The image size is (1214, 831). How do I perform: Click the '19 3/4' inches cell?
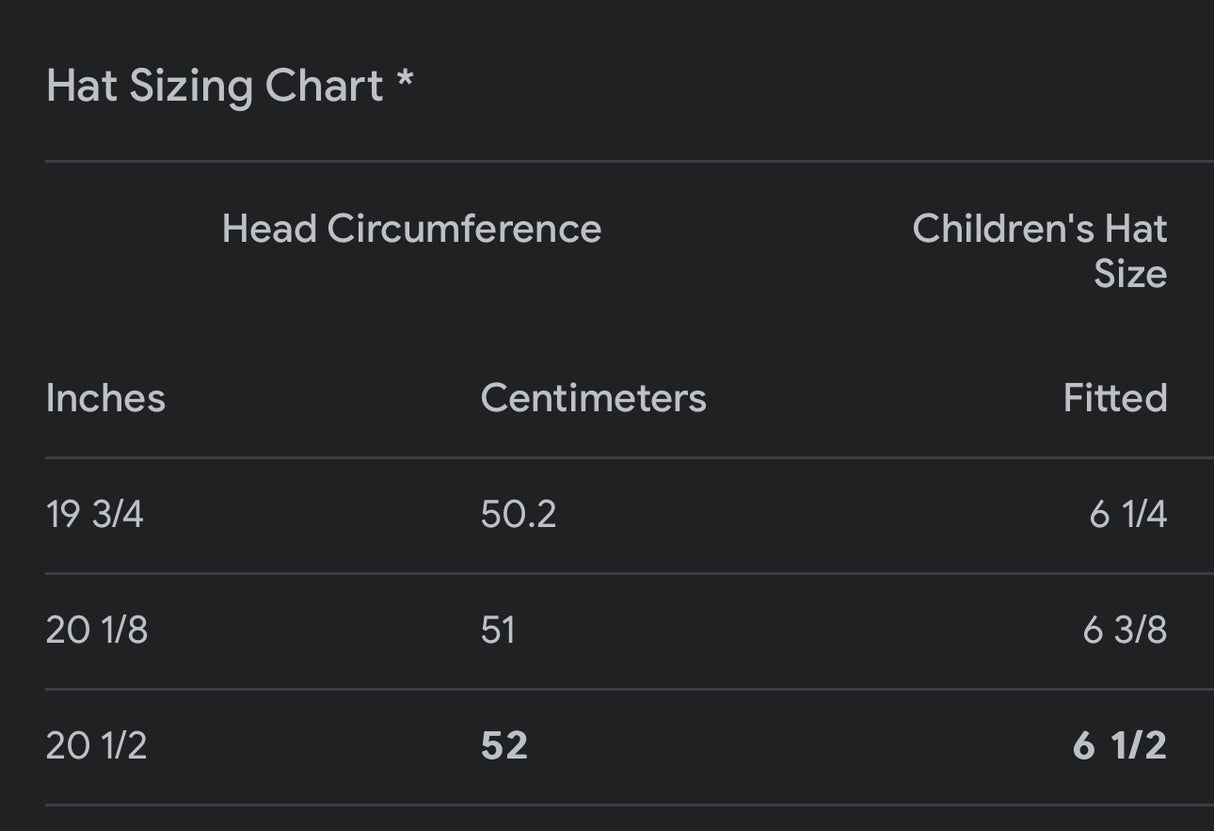pyautogui.click(x=94, y=514)
